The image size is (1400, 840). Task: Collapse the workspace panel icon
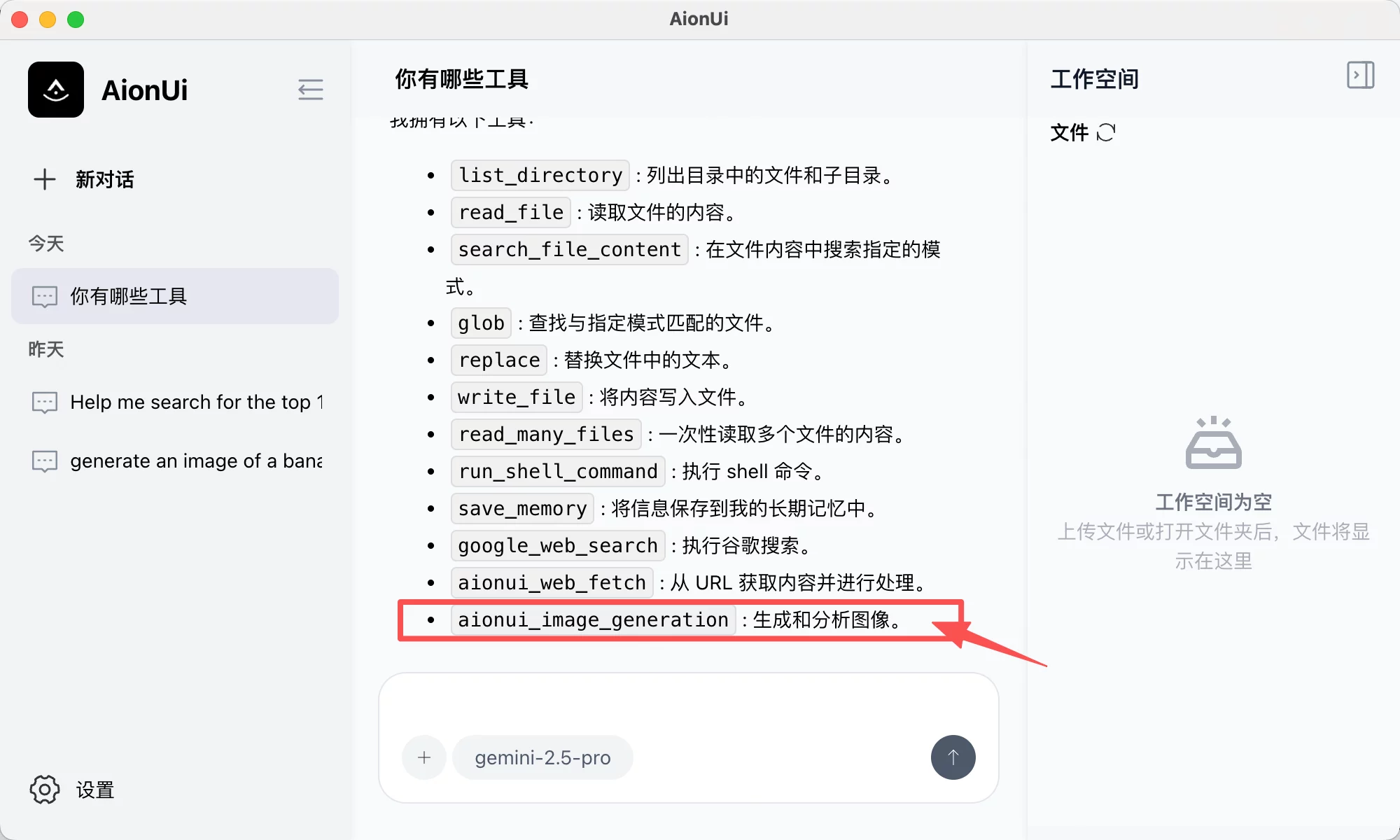coord(1360,75)
